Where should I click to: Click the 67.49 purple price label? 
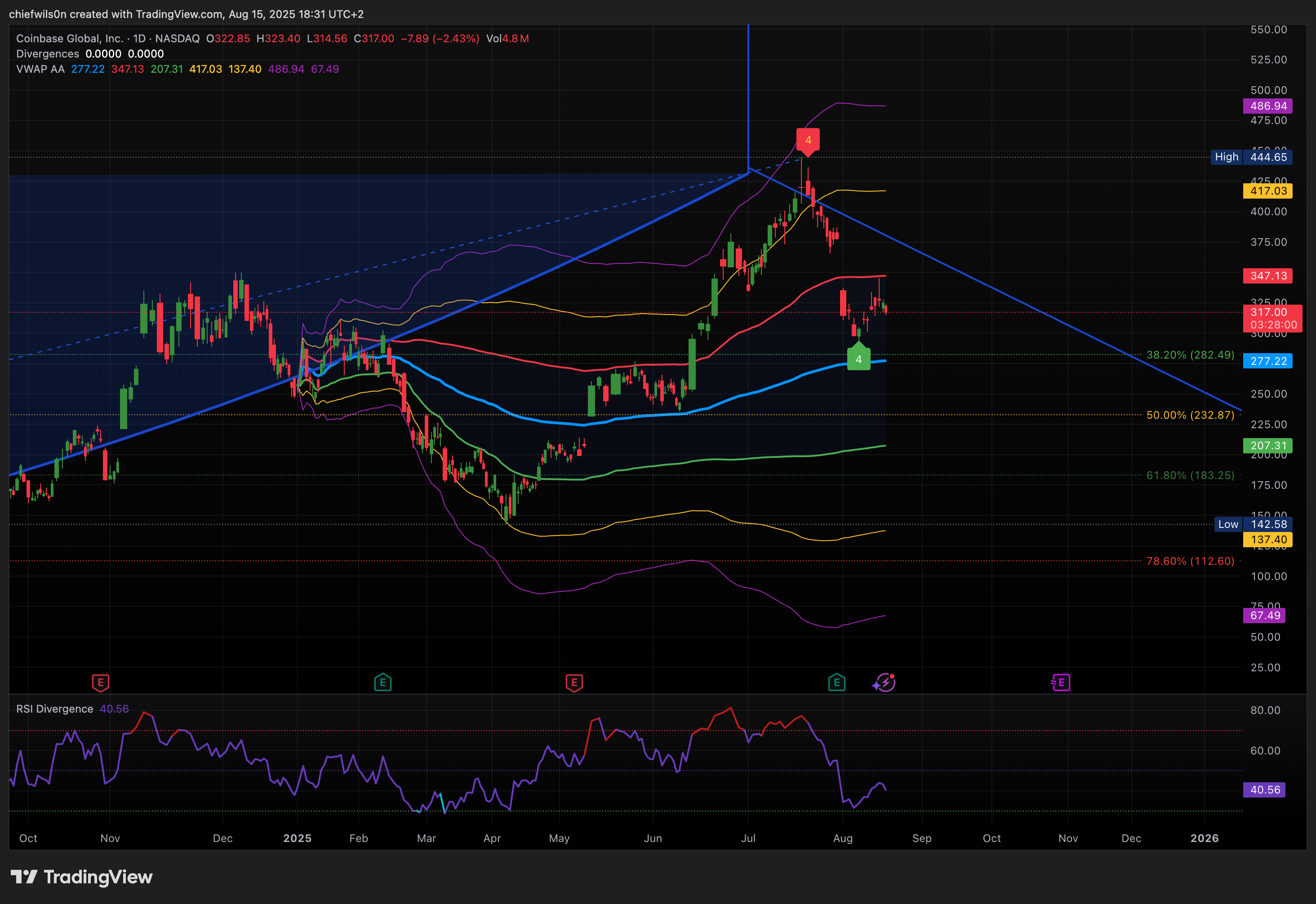(x=1264, y=616)
